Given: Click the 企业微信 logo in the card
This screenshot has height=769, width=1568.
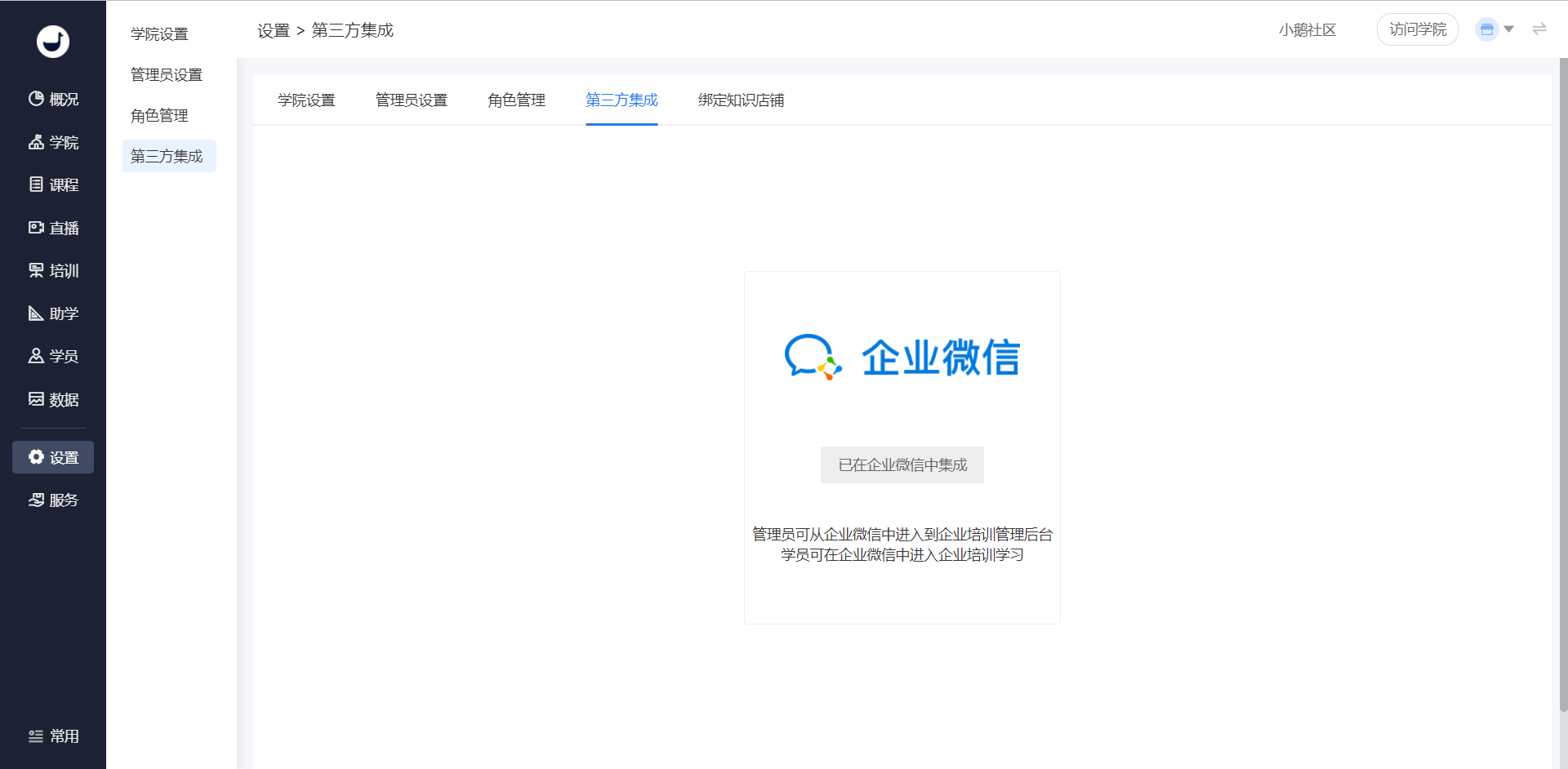Looking at the screenshot, I should 902,358.
